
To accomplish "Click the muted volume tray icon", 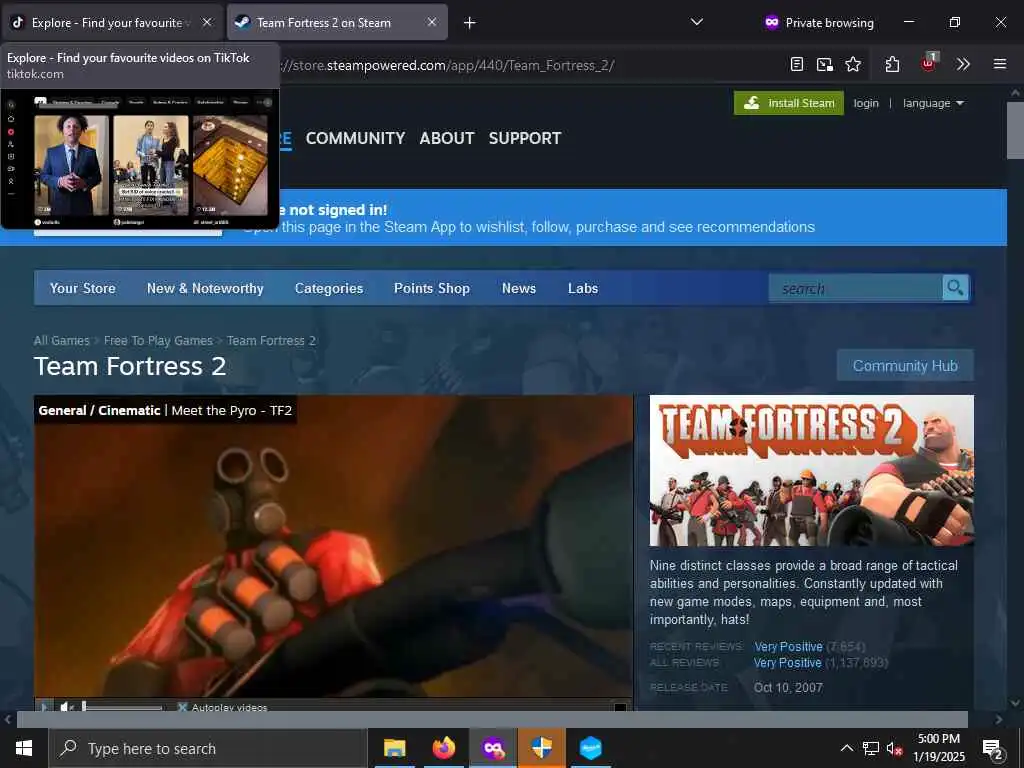I will tap(894, 748).
